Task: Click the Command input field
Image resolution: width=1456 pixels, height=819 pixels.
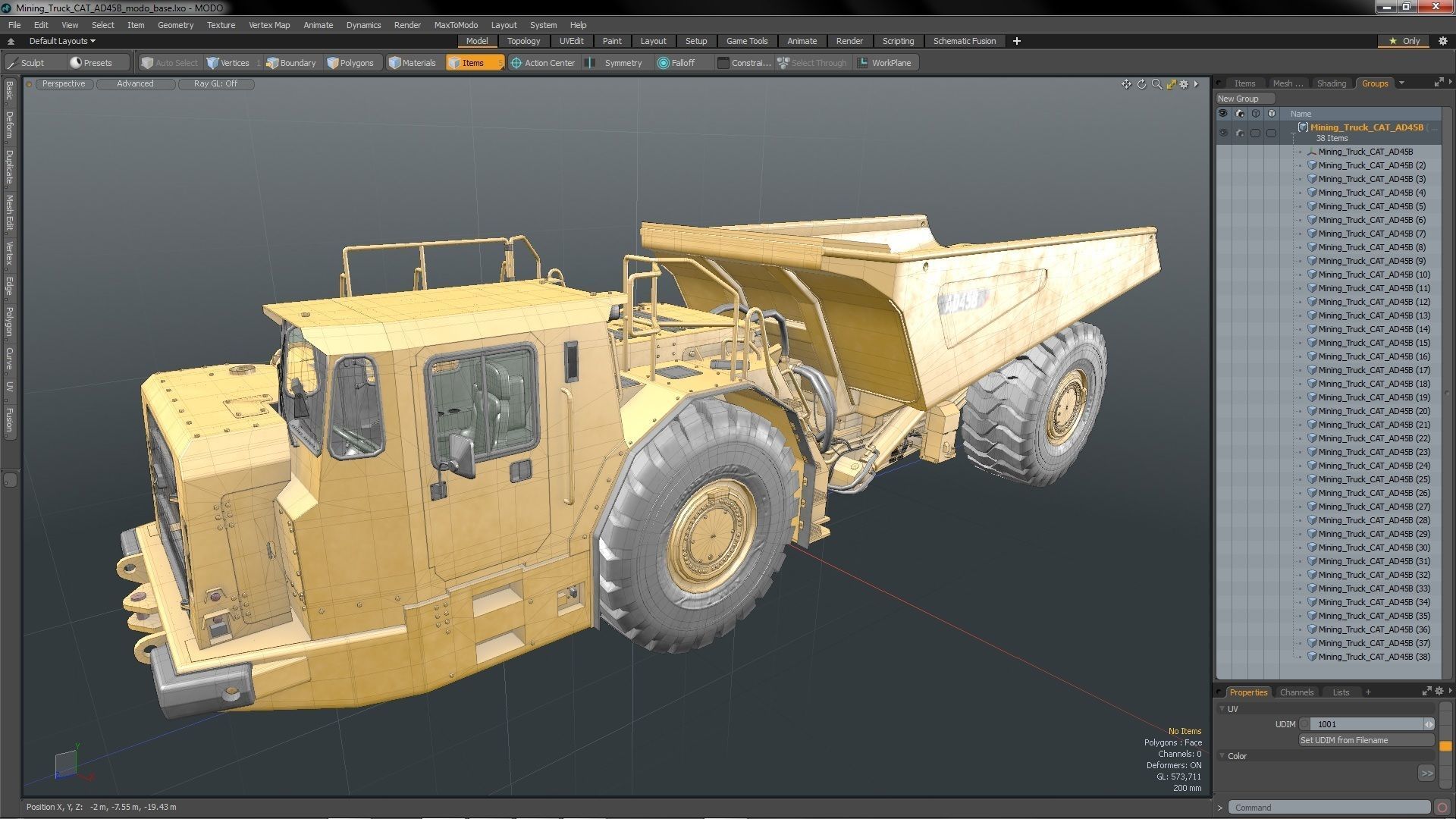Action: (x=1329, y=808)
